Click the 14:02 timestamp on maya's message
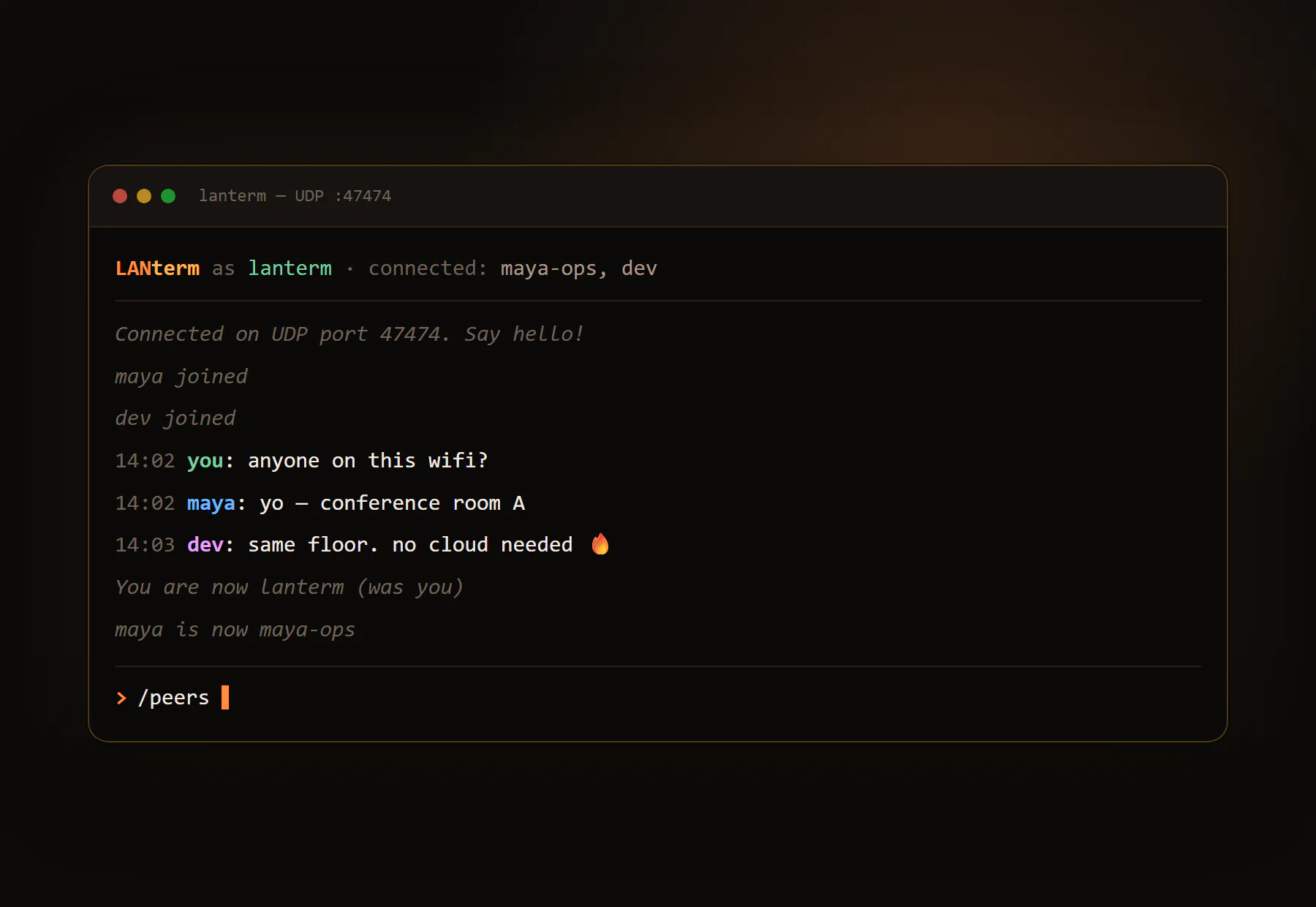The height and width of the screenshot is (907, 1316). pyautogui.click(x=145, y=503)
